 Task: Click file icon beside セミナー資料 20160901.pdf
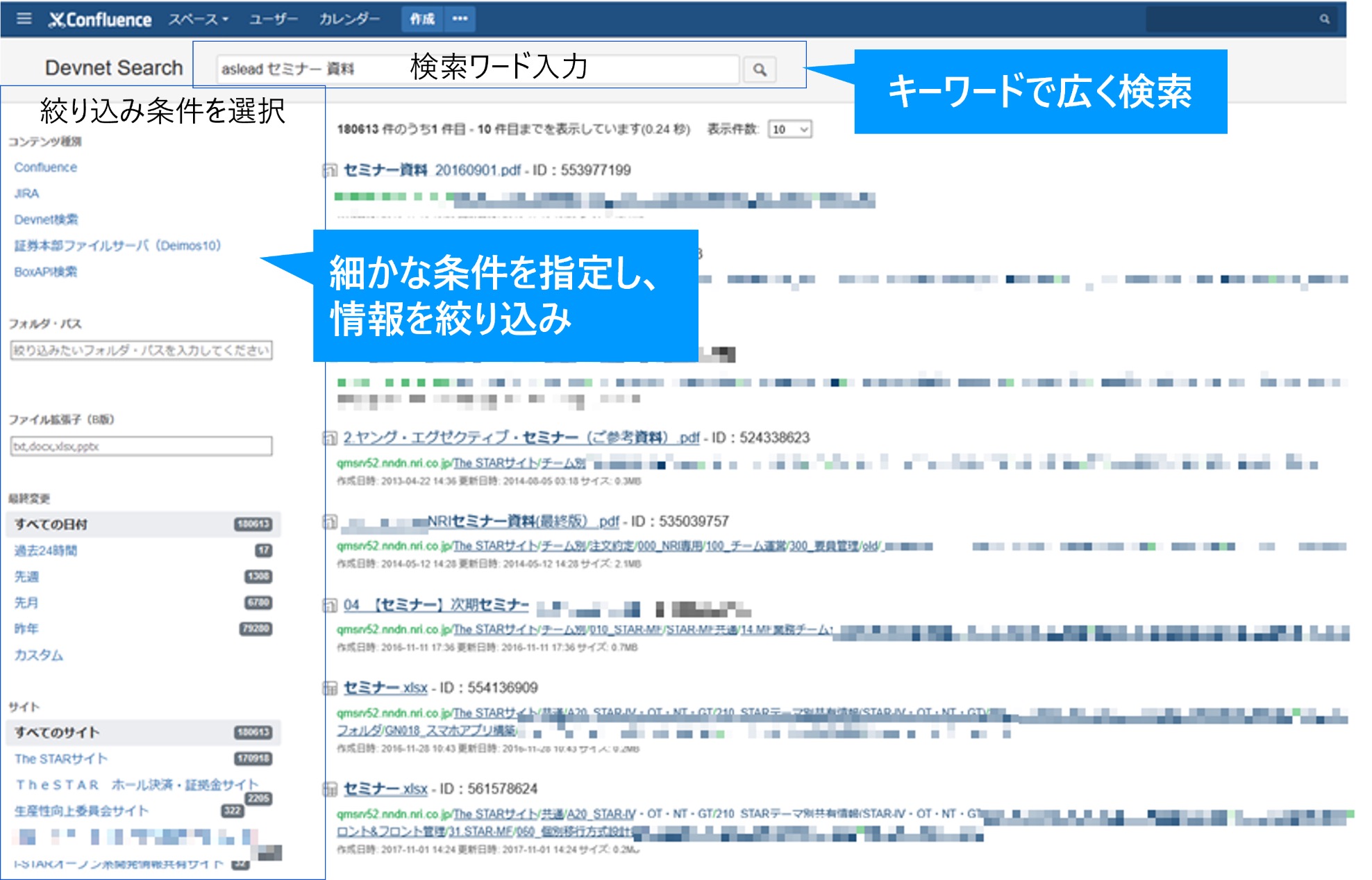coord(330,171)
